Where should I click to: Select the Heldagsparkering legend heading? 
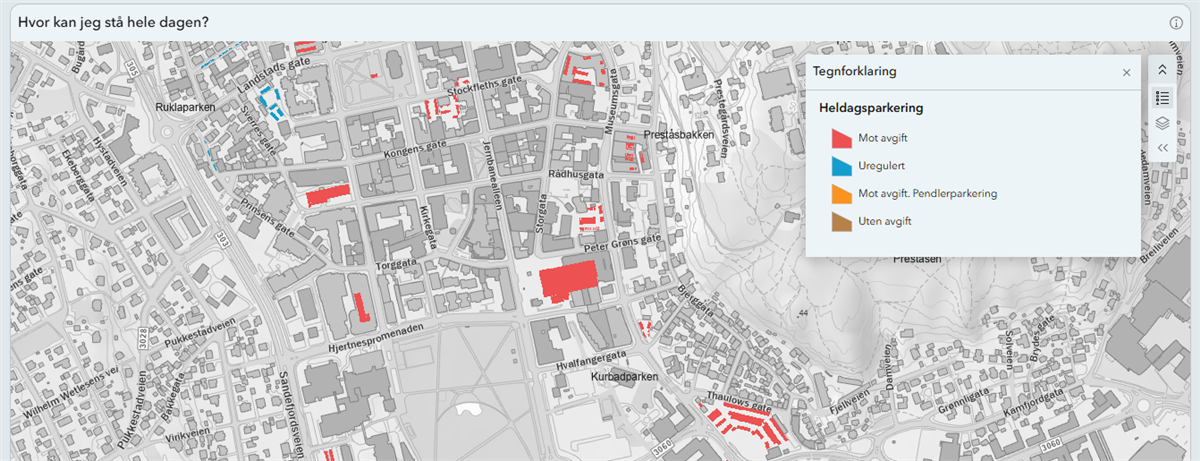[870, 108]
